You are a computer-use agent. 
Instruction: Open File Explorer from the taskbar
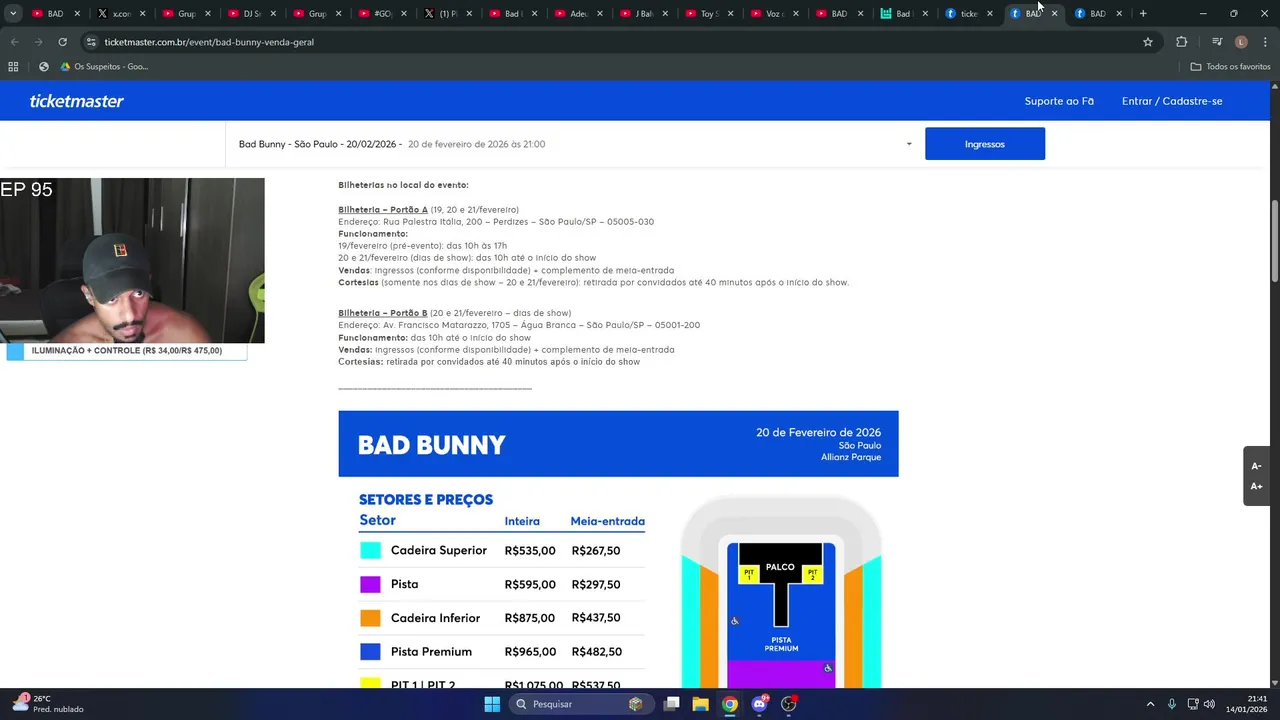pyautogui.click(x=701, y=704)
